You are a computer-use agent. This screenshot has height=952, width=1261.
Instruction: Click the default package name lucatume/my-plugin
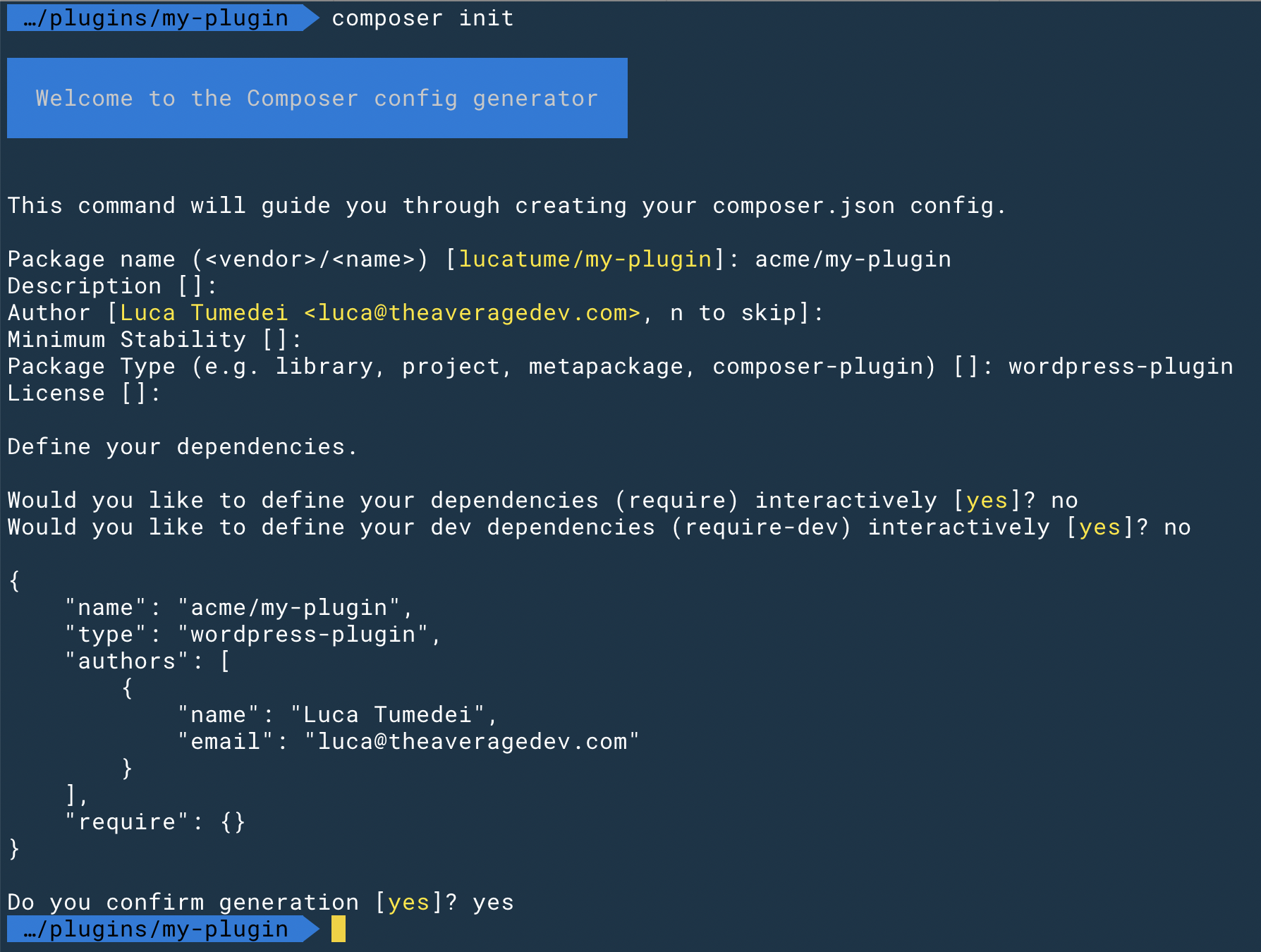coord(585,260)
